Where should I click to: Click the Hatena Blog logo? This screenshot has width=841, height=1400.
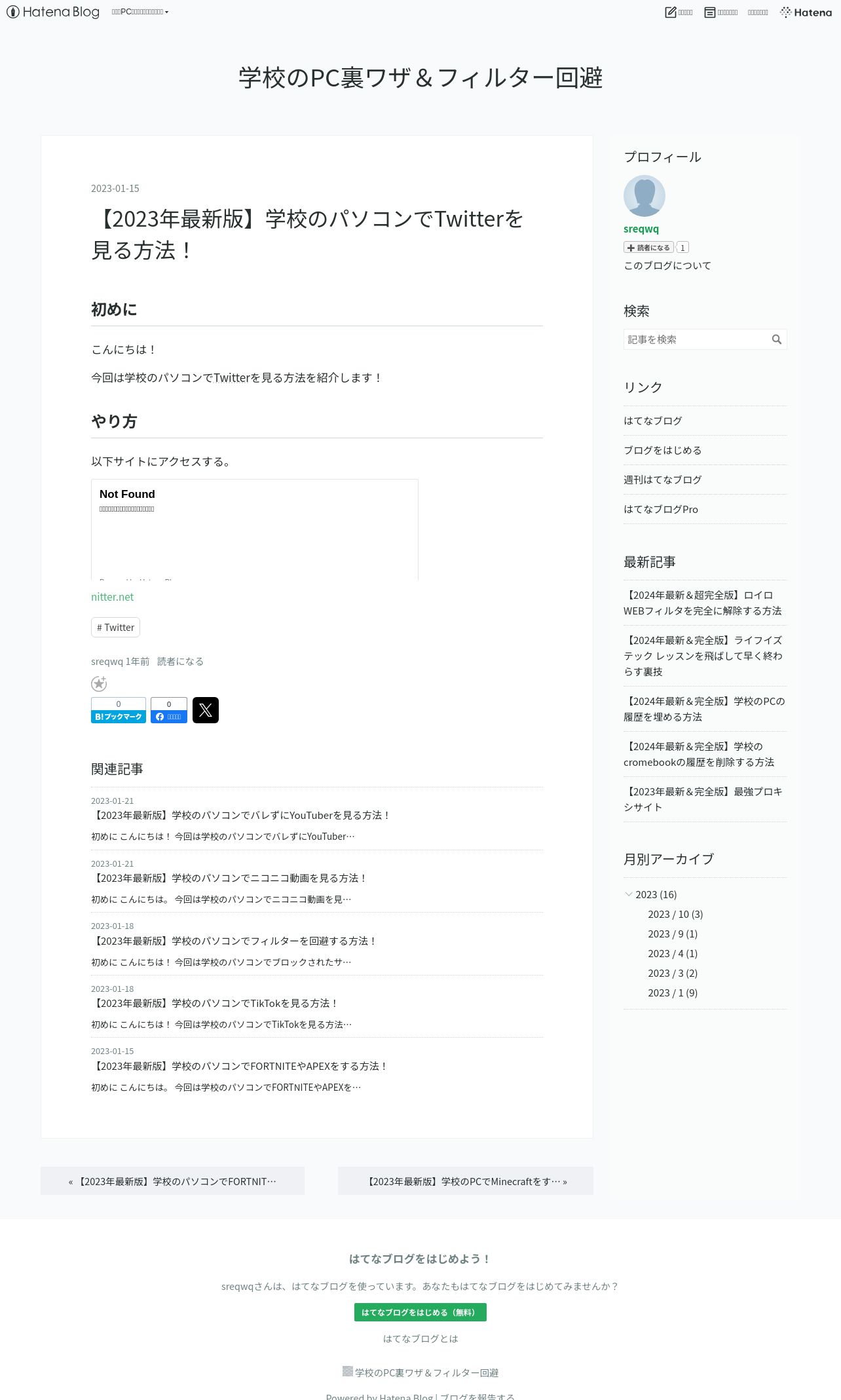pyautogui.click(x=53, y=12)
